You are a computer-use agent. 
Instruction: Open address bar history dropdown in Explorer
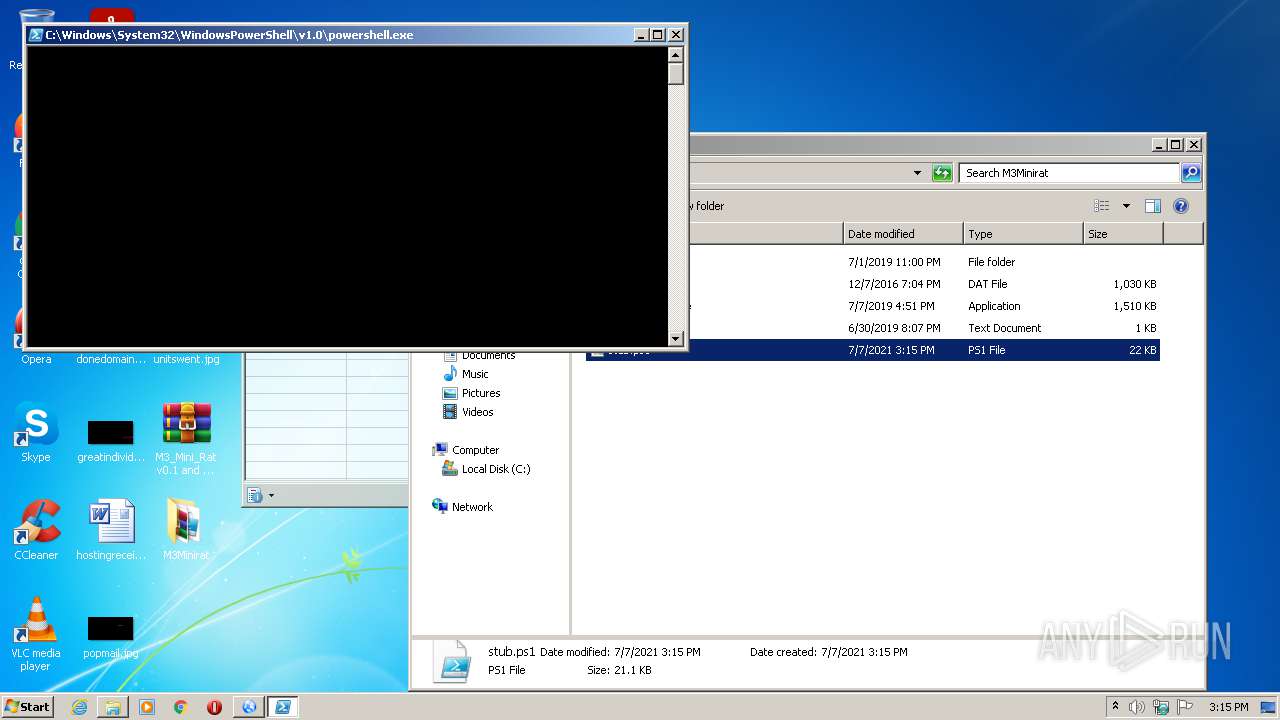[917, 173]
